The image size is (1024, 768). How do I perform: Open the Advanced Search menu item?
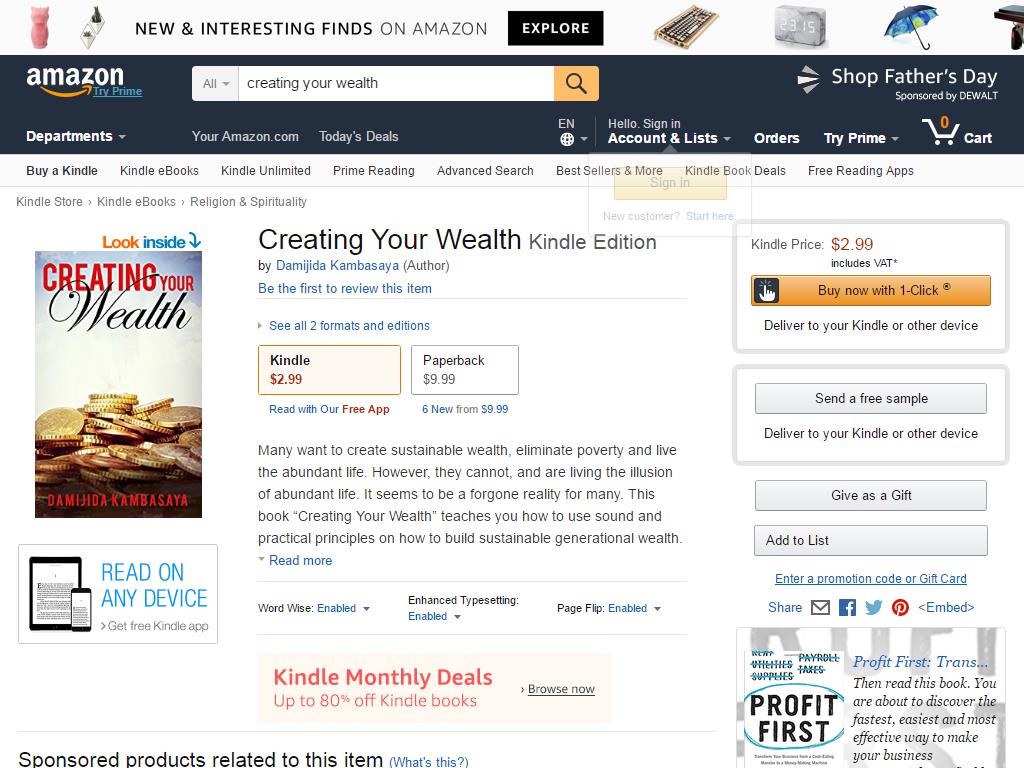pos(485,171)
